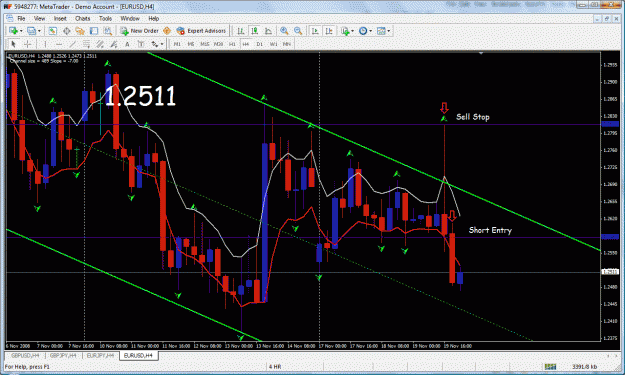Expand the Templates dropdown arrow
This screenshot has height=375, width=625.
[x=389, y=31]
